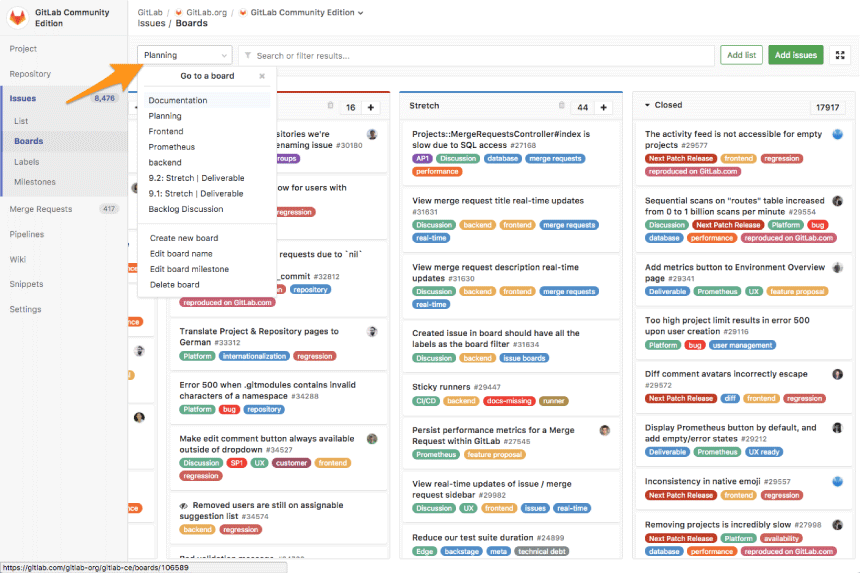
Task: Add new issue to the 16-count list
Action: point(371,107)
